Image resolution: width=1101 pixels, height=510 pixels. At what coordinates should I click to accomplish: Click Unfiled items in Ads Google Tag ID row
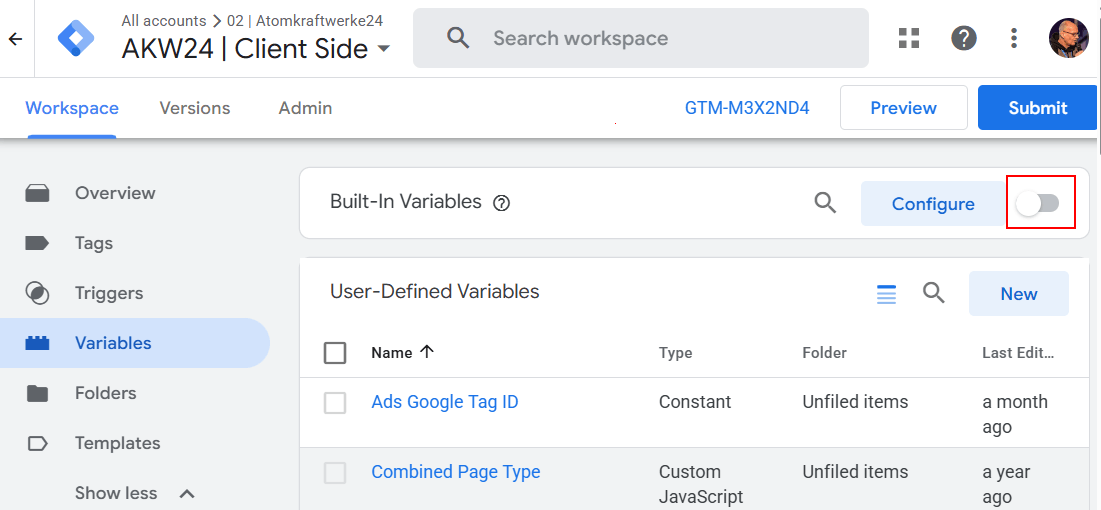[855, 402]
